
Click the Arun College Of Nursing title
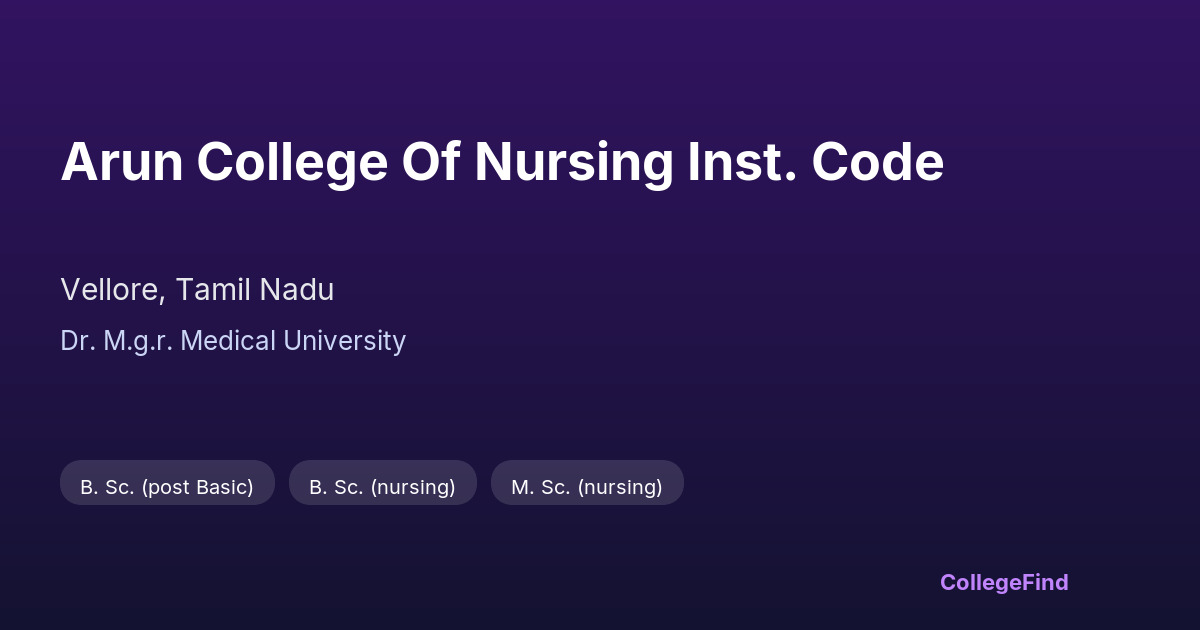pos(502,162)
